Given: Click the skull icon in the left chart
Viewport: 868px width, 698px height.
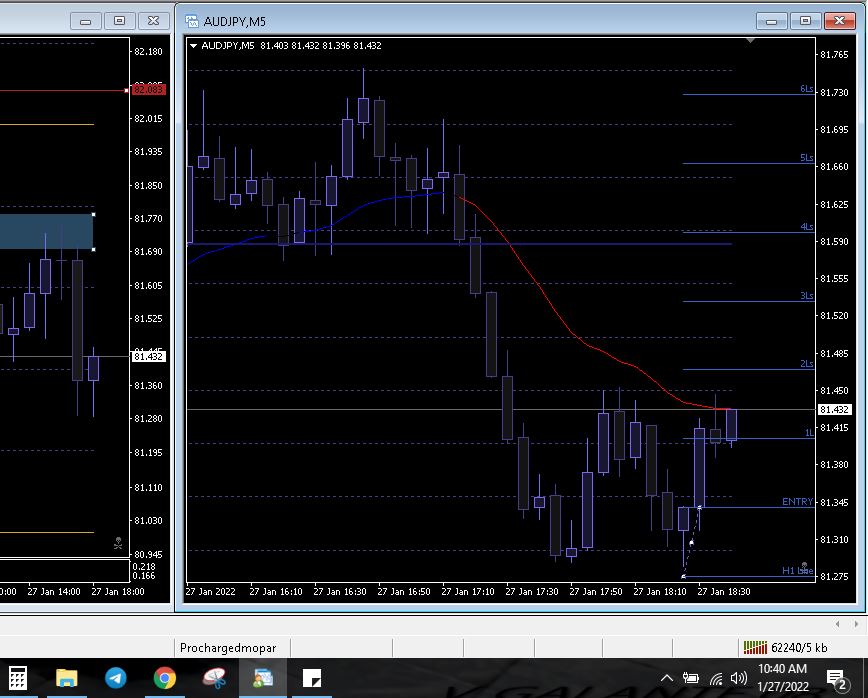Looking at the screenshot, I should click(x=118, y=543).
